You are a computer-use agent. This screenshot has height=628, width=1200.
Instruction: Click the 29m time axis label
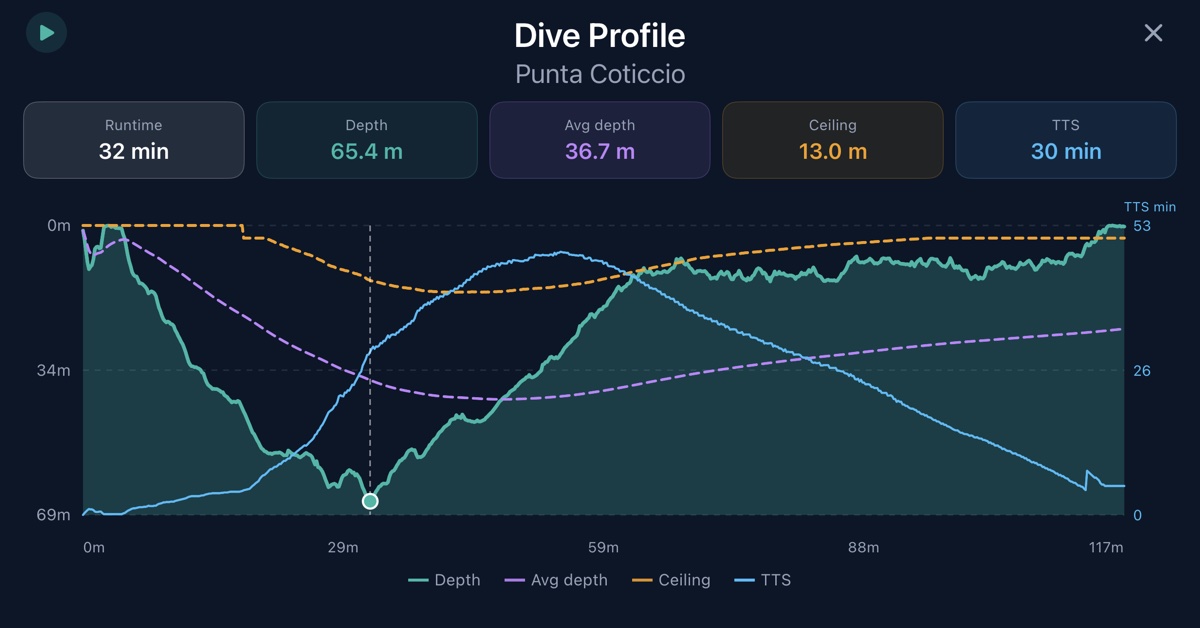pos(343,548)
